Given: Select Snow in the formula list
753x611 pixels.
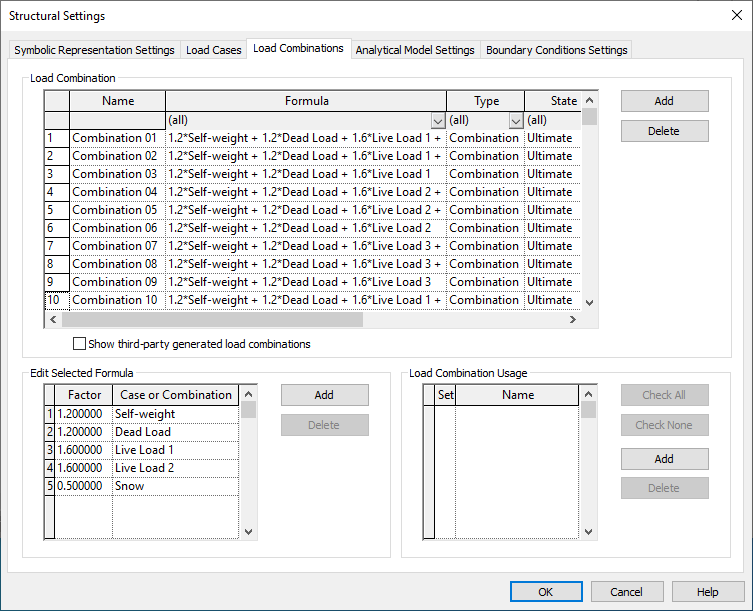Looking at the screenshot, I should (129, 486).
